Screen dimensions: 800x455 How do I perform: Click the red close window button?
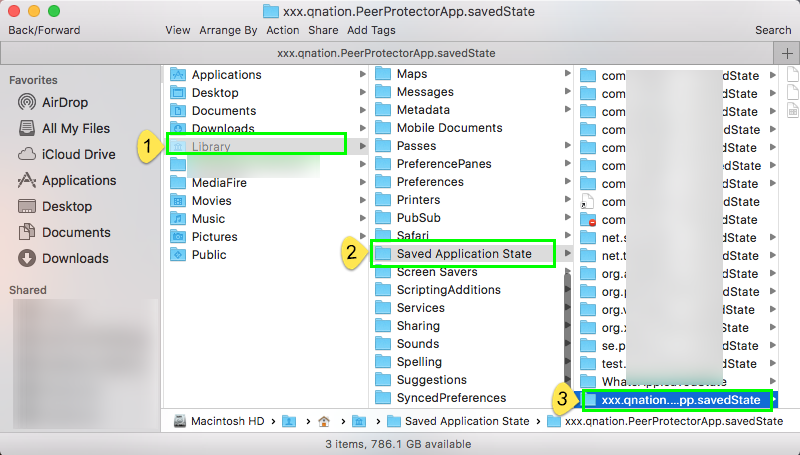click(x=14, y=11)
